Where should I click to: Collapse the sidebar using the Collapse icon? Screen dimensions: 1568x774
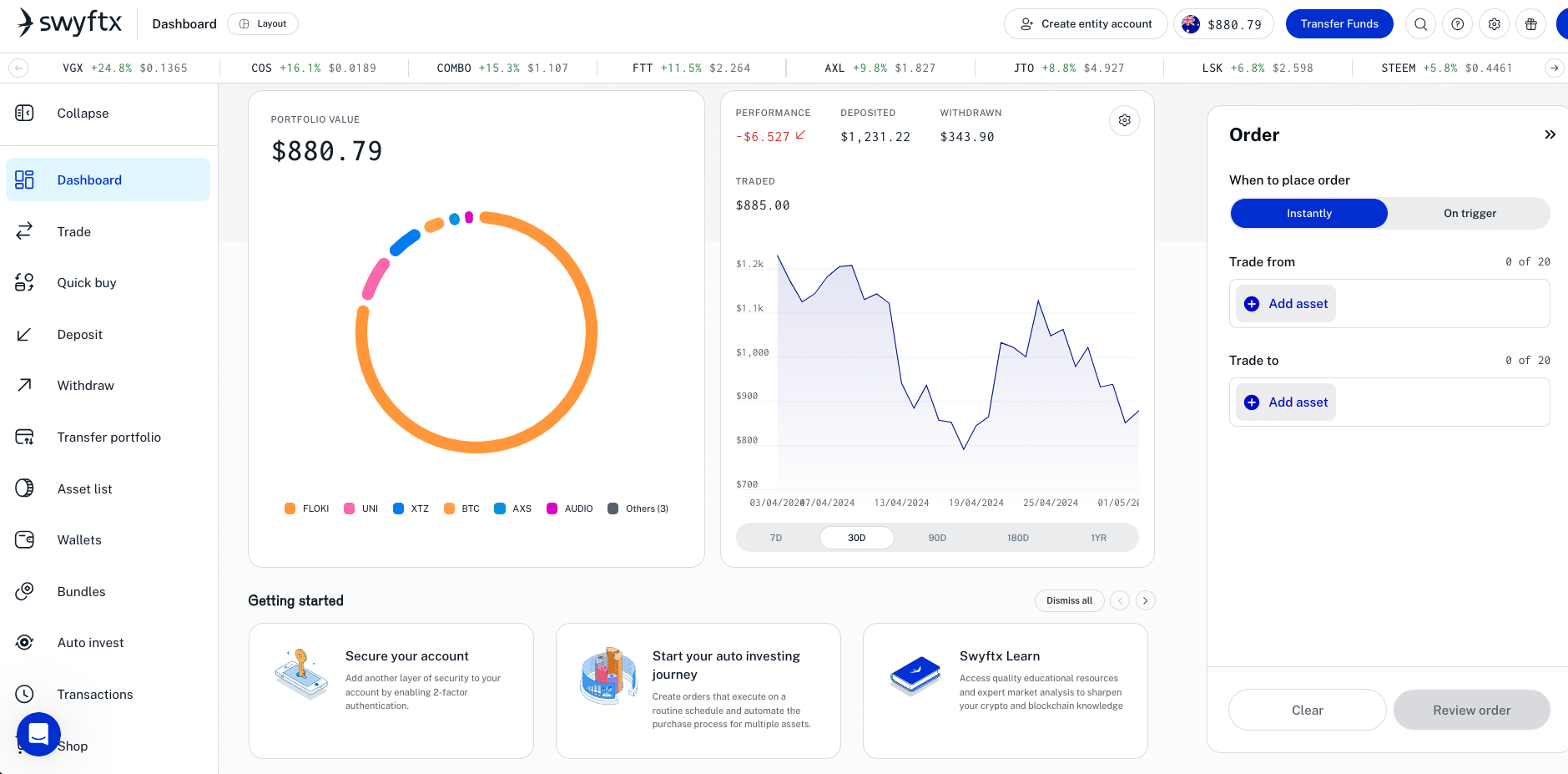click(x=24, y=113)
